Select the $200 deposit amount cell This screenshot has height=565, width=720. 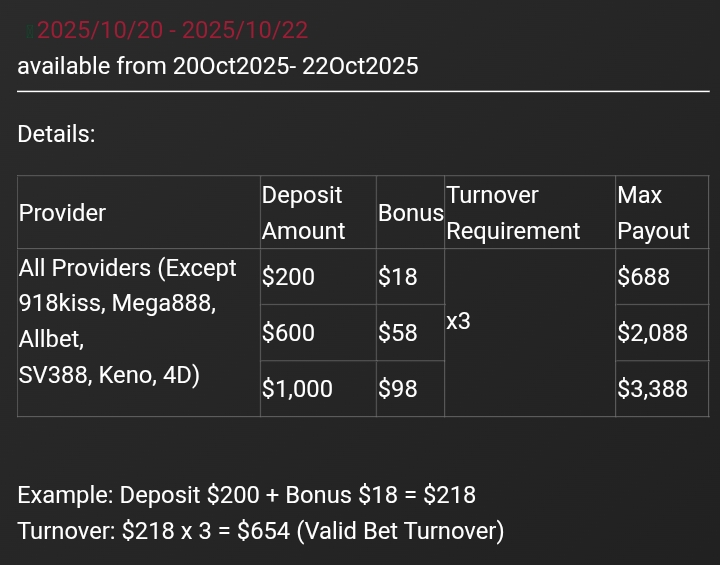288,277
